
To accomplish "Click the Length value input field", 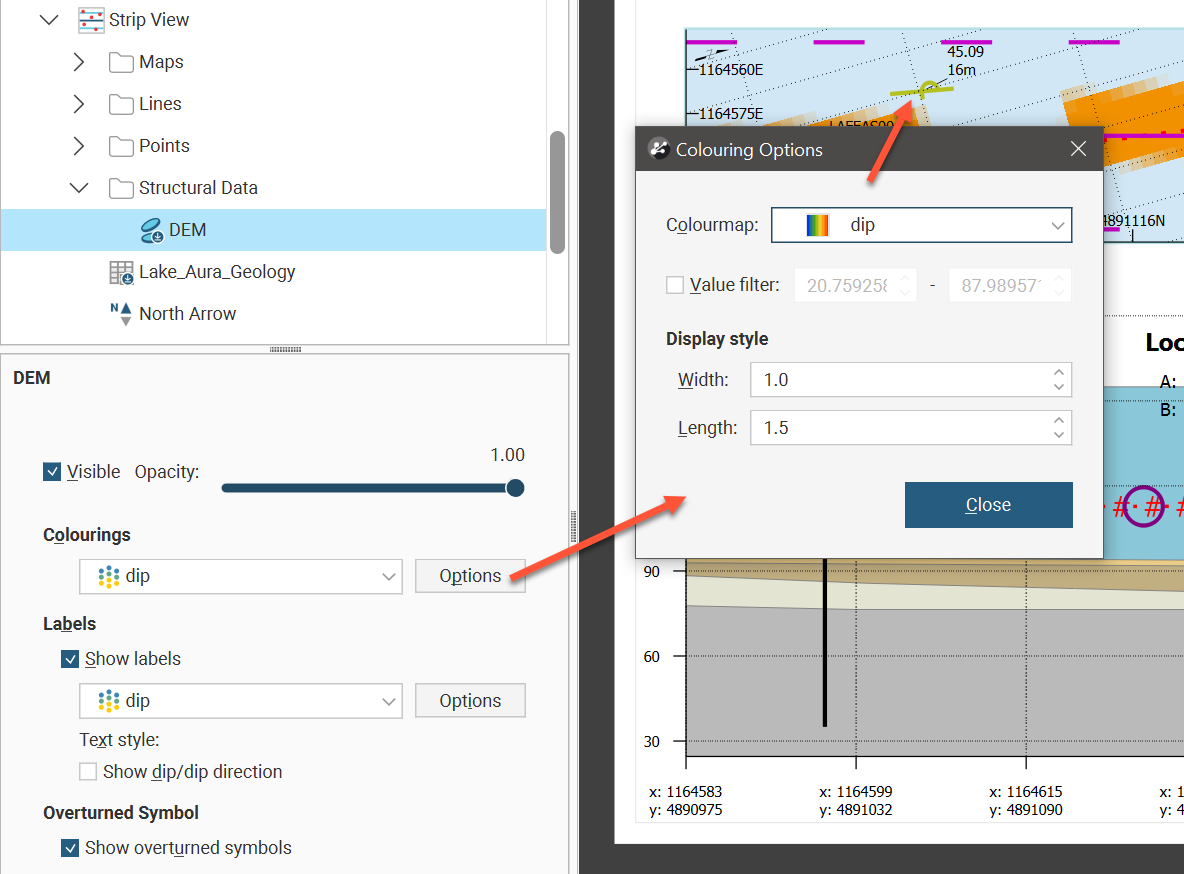I will coord(900,428).
